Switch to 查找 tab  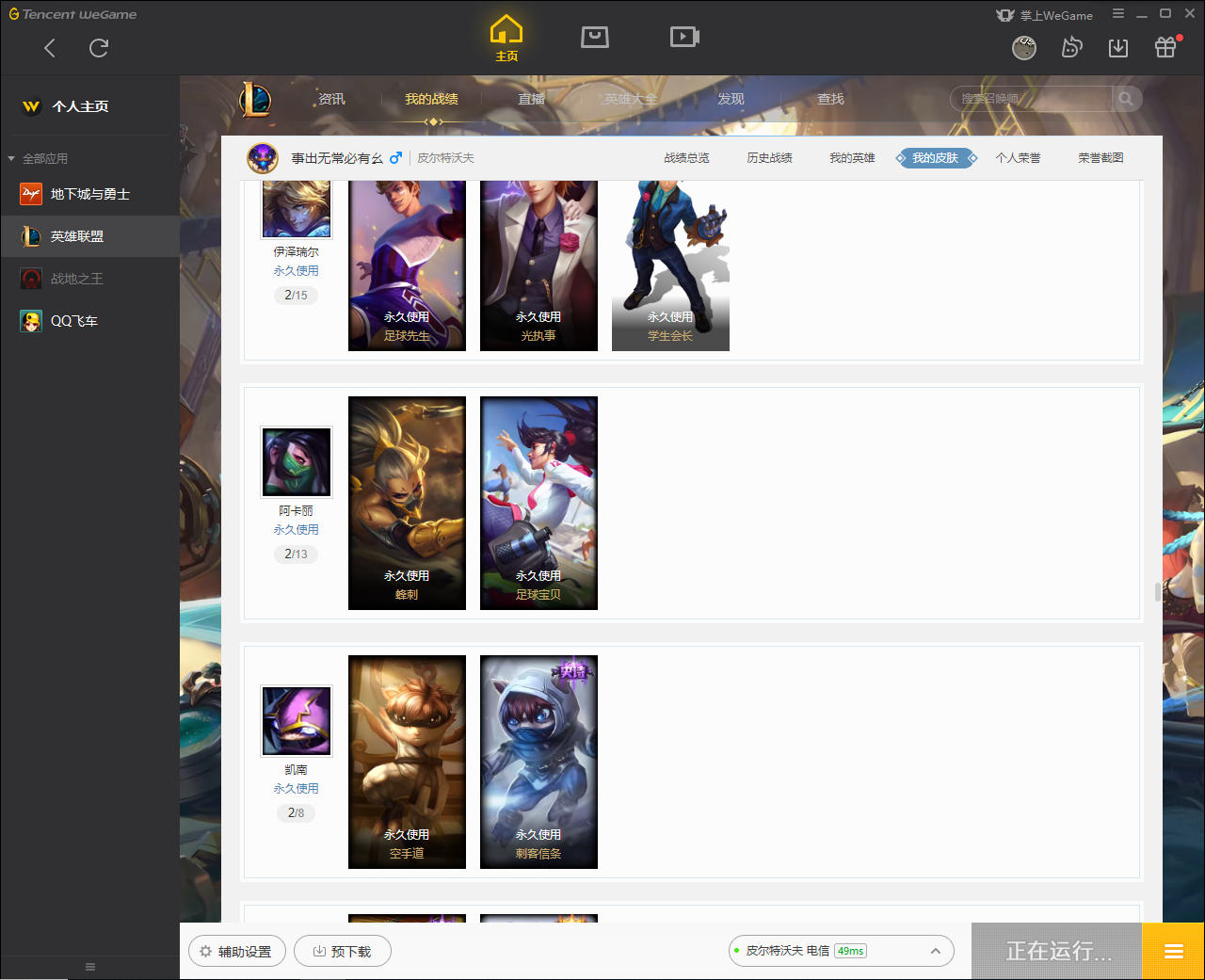tap(830, 99)
